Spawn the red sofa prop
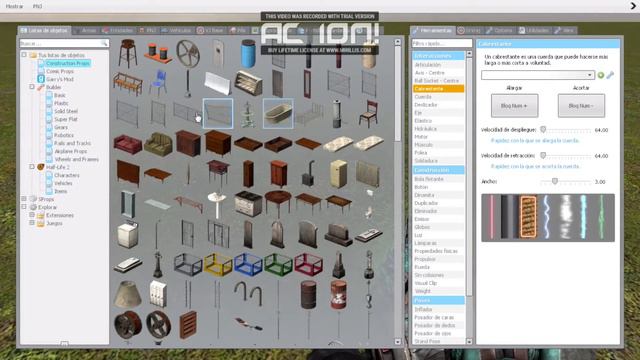 128,144
